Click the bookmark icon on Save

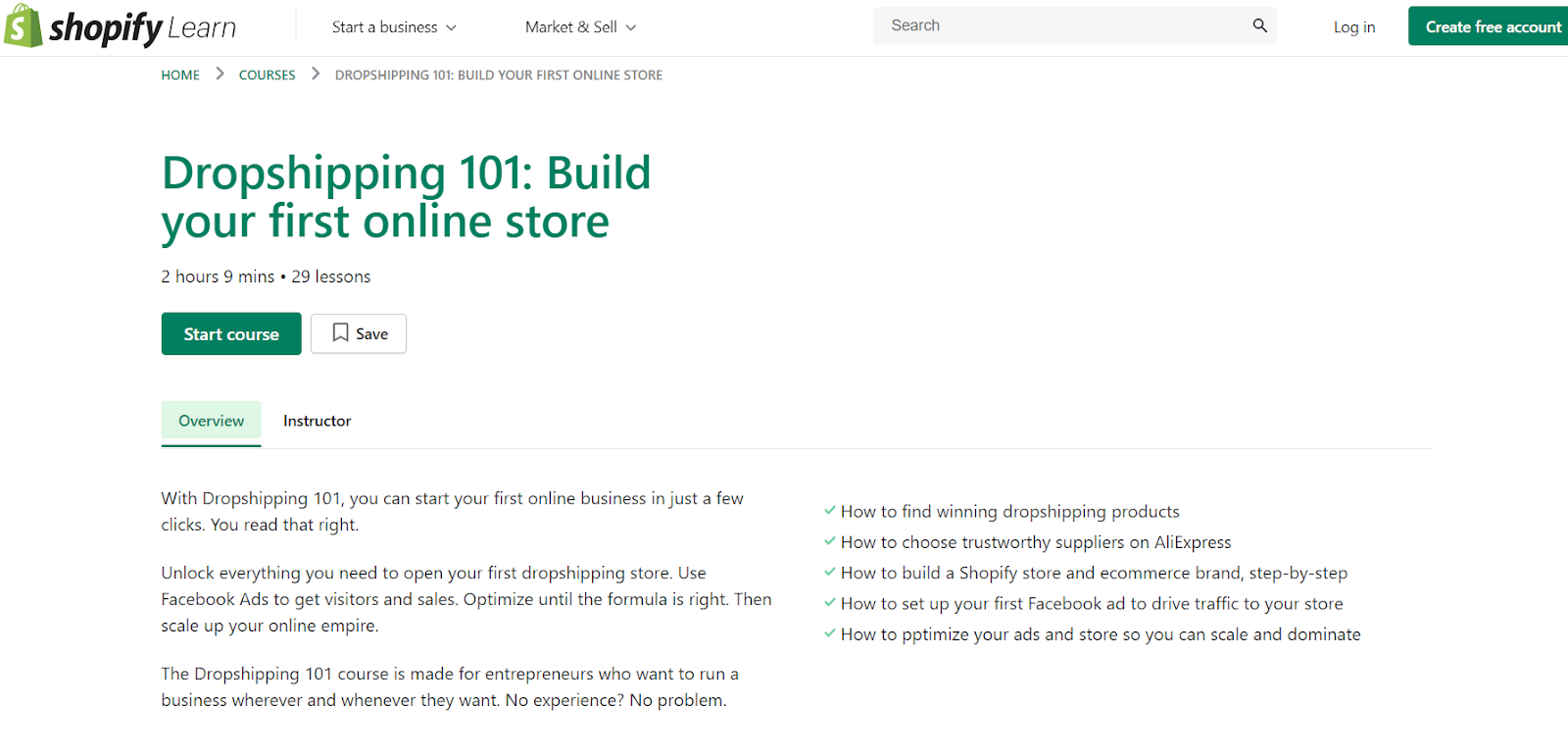coord(340,333)
